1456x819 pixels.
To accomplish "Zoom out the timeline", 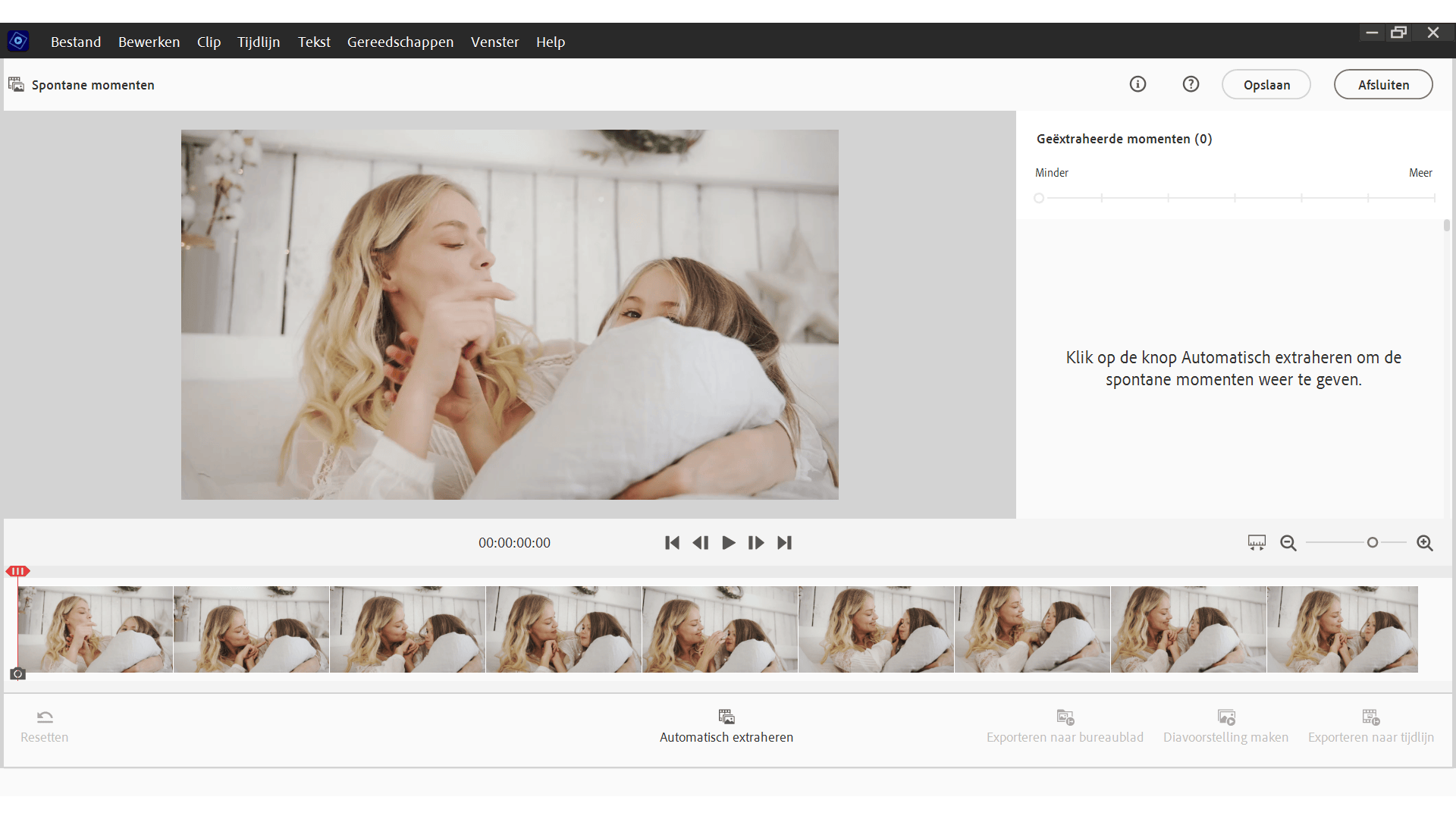I will (x=1288, y=543).
